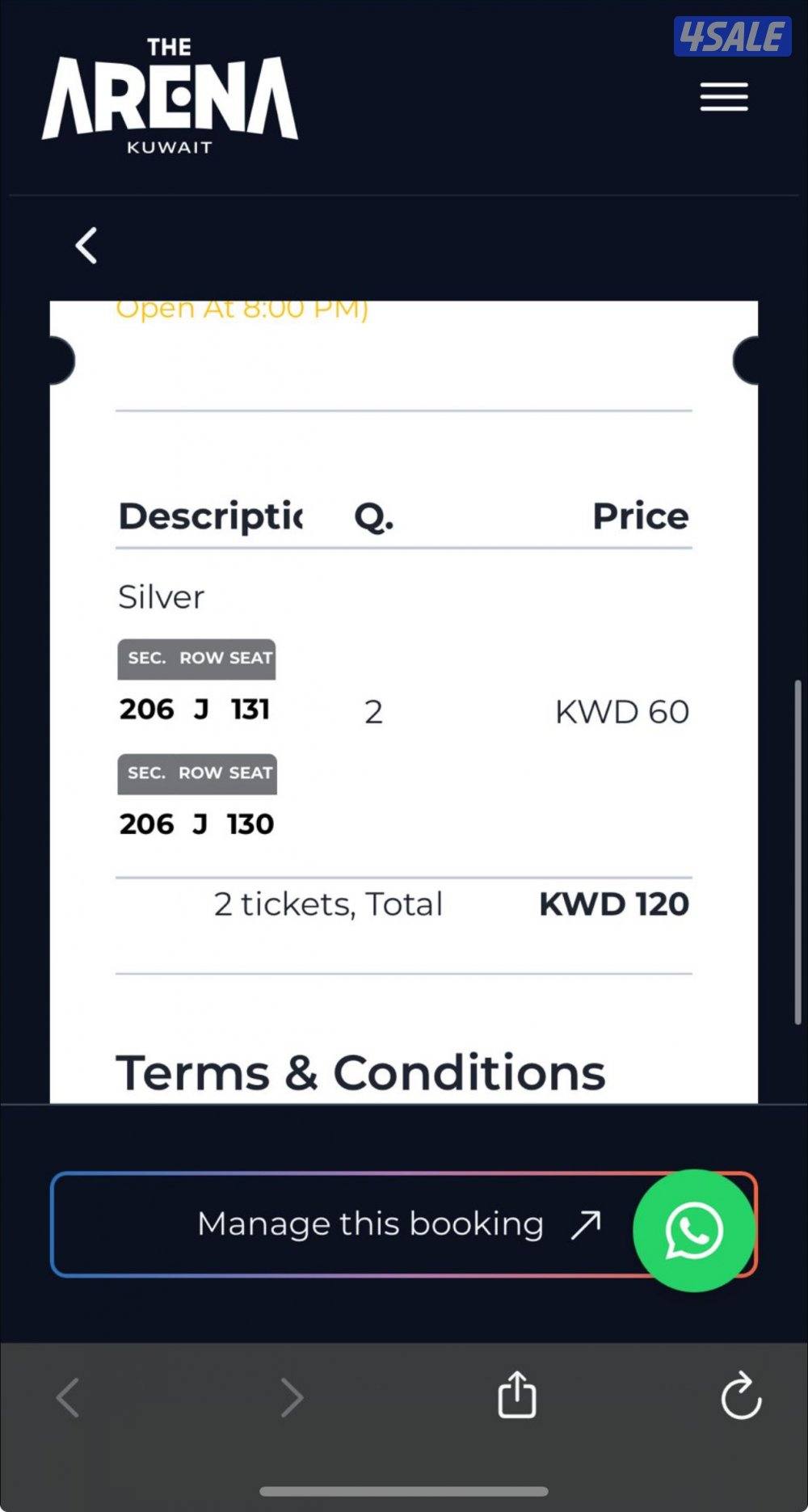Click the KWD 60 price
This screenshot has height=1512, width=808.
point(622,712)
